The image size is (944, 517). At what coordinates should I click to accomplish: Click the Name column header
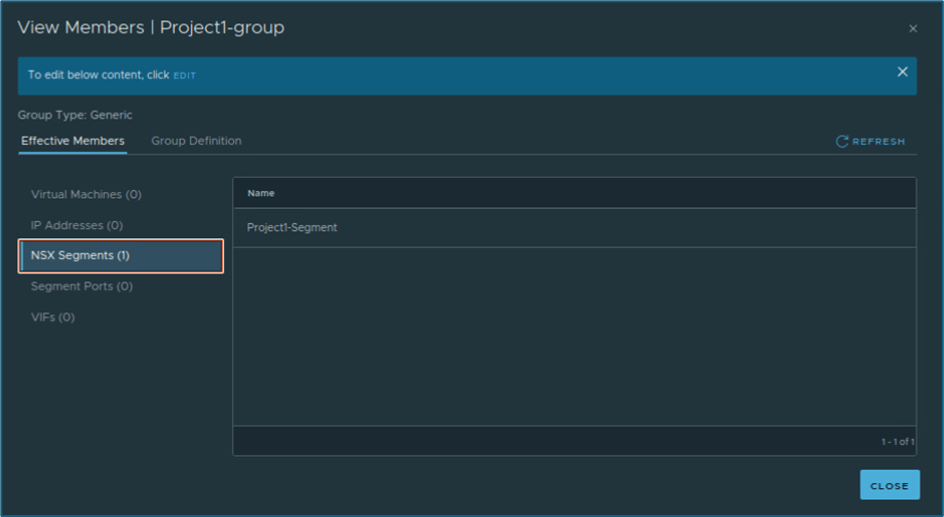[261, 193]
